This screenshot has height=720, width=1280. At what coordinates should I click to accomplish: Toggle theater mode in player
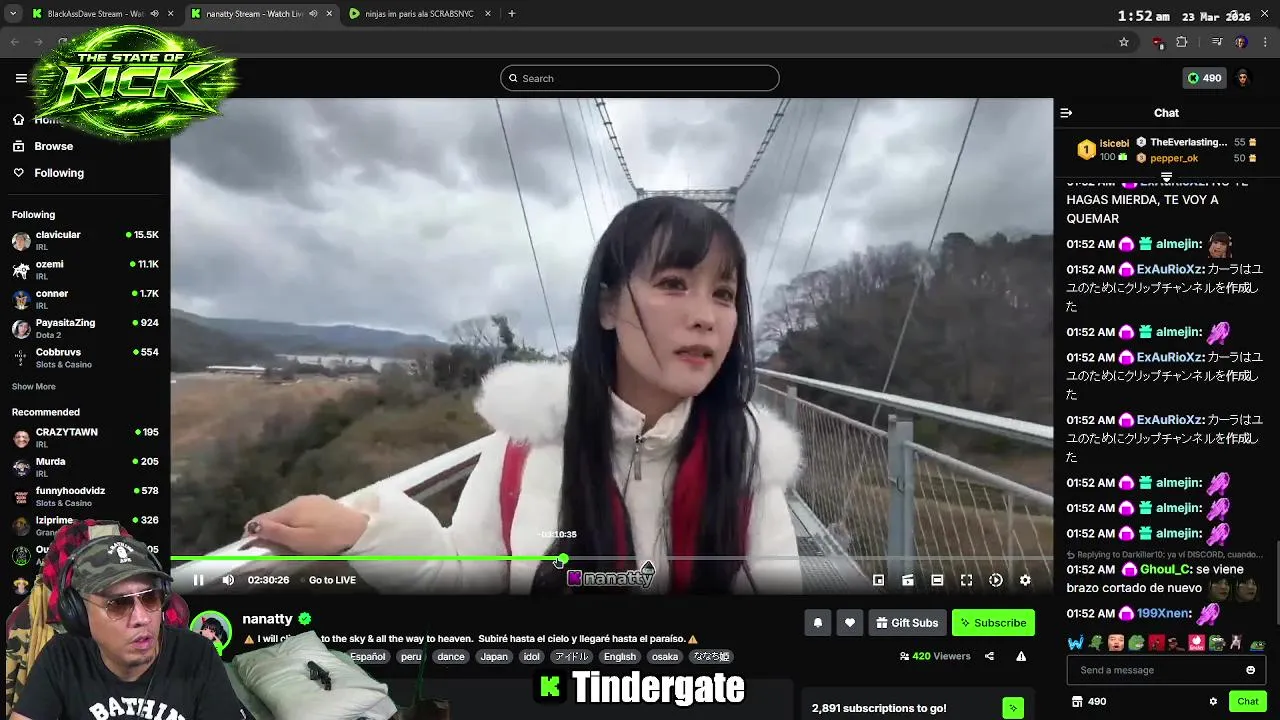pos(937,580)
